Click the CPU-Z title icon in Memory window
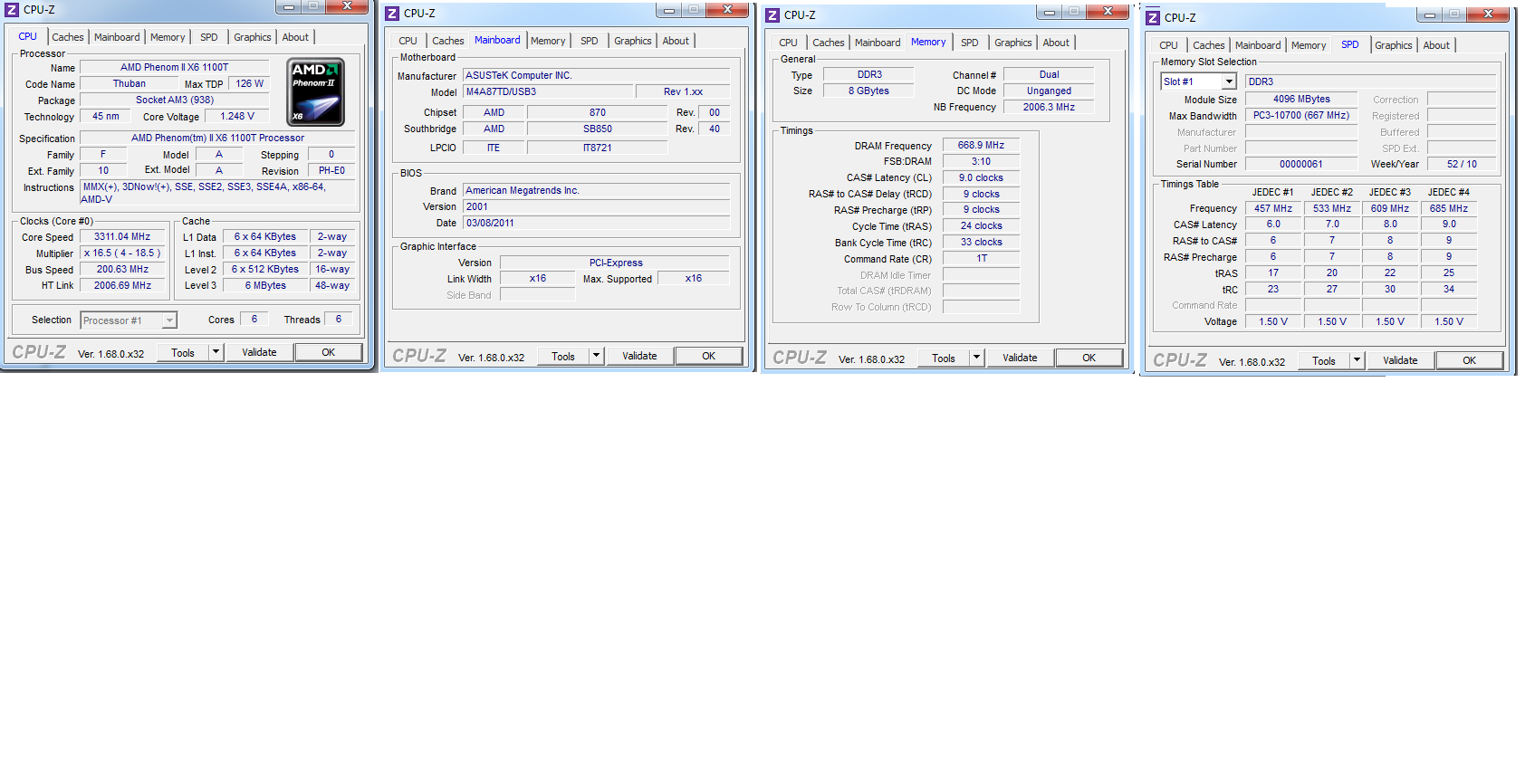The image size is (1535, 784). 772,15
